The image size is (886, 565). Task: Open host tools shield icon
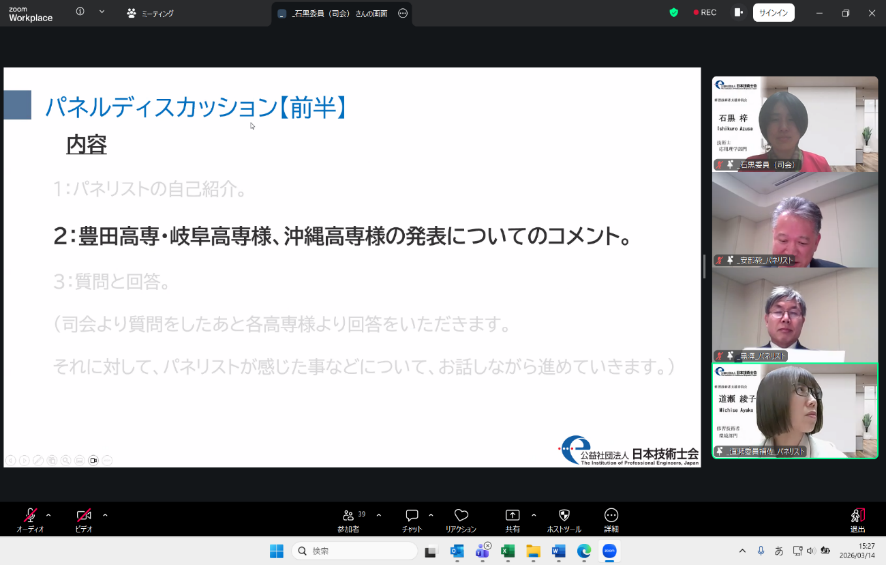(x=564, y=518)
